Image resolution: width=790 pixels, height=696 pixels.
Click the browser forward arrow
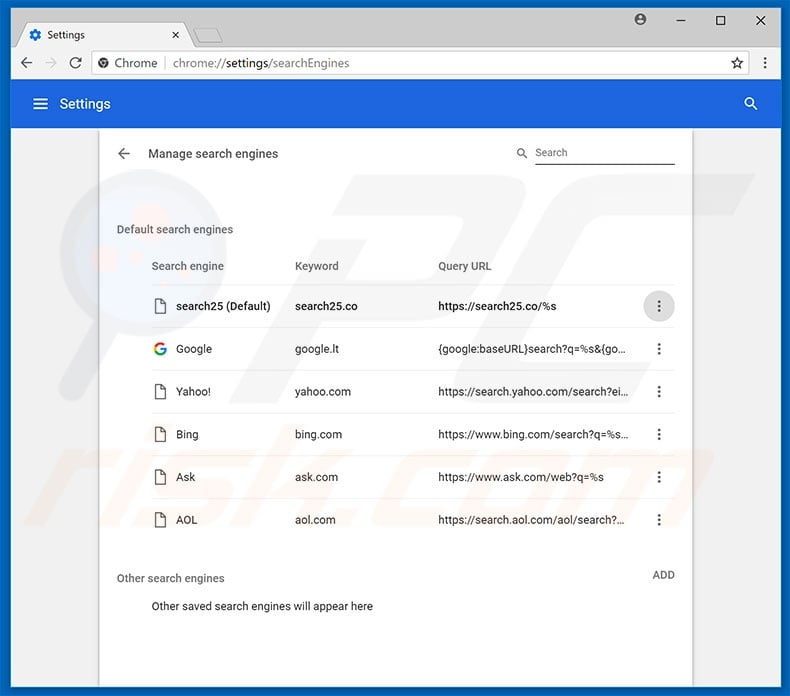pos(51,63)
